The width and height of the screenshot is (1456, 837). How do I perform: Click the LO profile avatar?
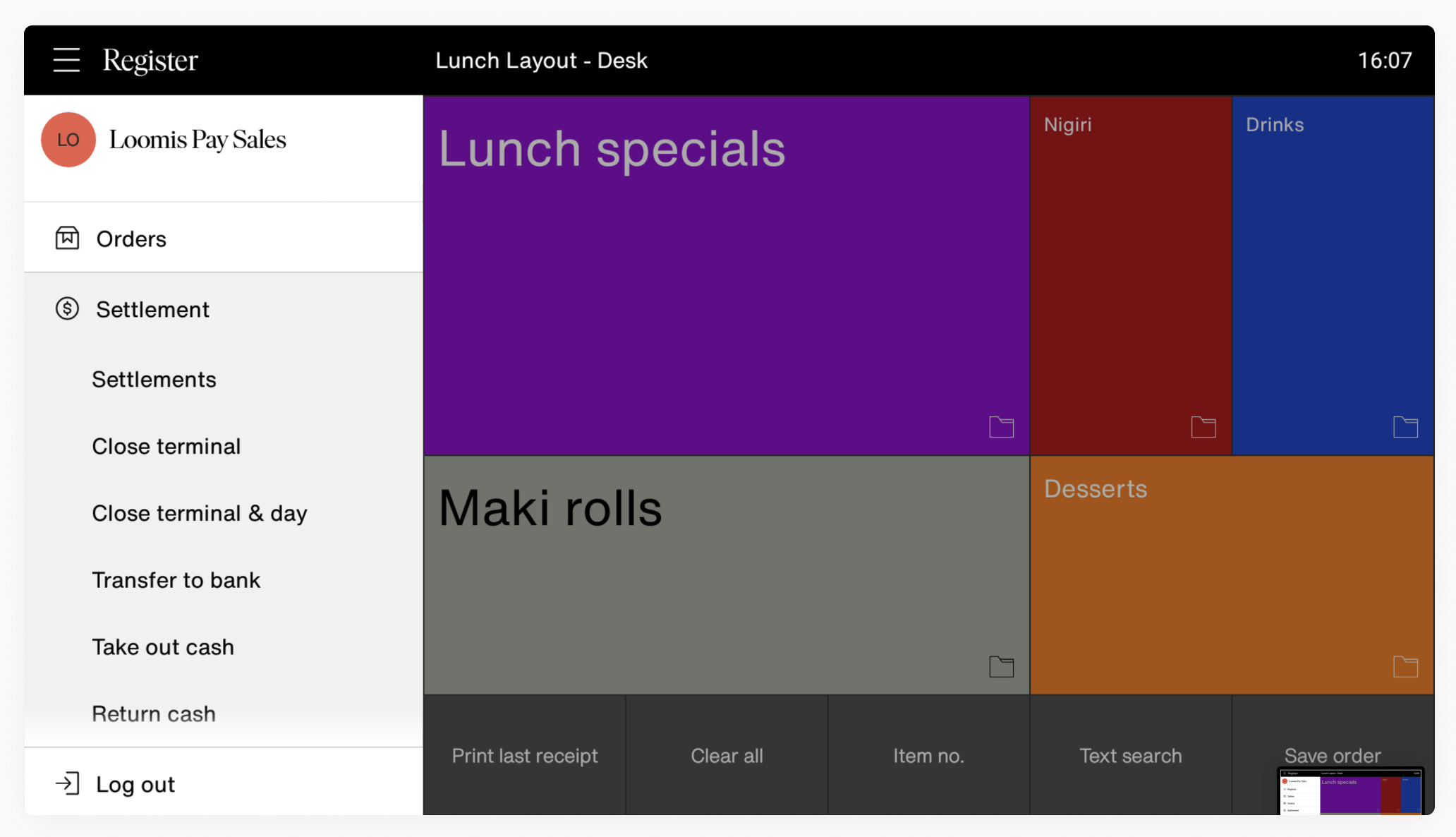68,140
